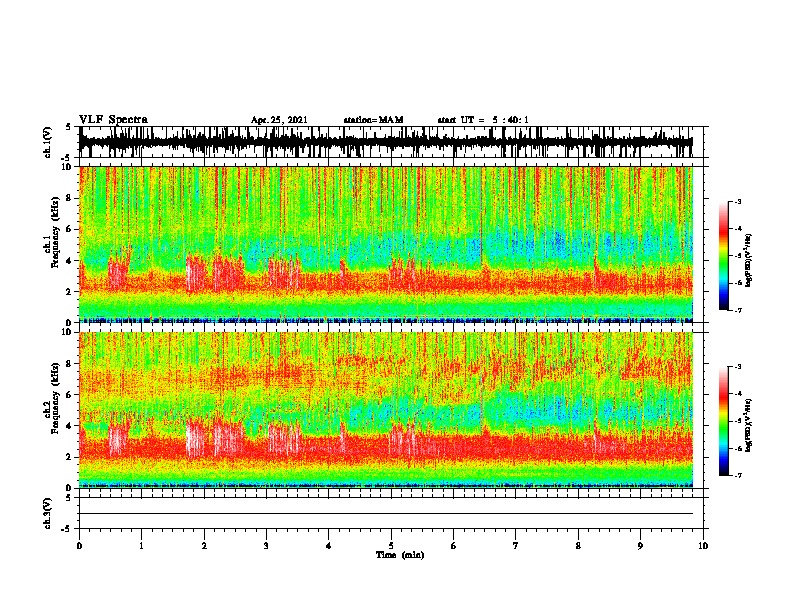Pick the ch.1 spectrogram color scale bar
792x612 pixels.
(x=724, y=256)
